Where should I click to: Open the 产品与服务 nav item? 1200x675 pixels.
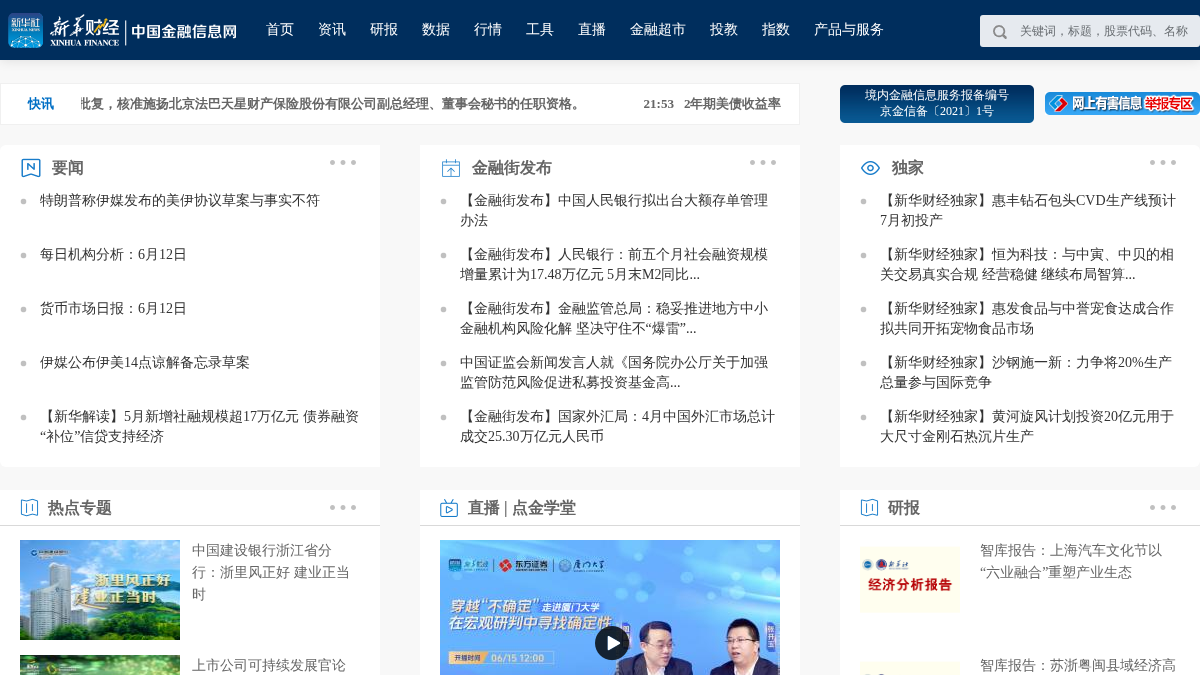tap(849, 30)
